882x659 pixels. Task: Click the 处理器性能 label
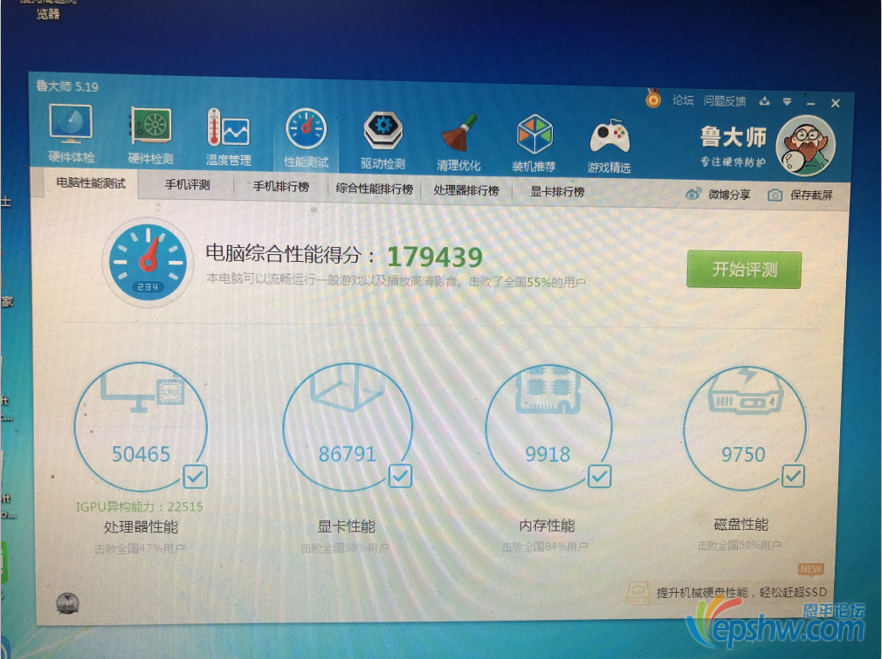point(141,527)
